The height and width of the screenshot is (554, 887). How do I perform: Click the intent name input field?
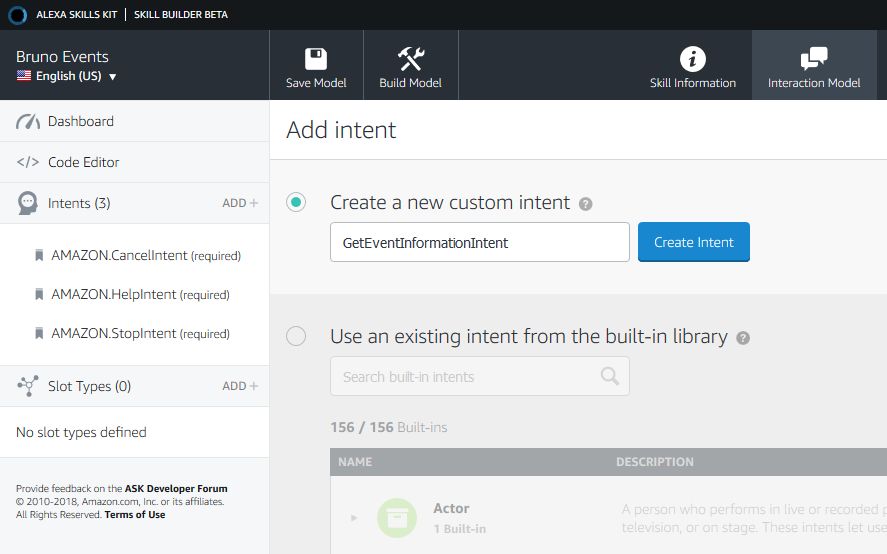pos(479,243)
